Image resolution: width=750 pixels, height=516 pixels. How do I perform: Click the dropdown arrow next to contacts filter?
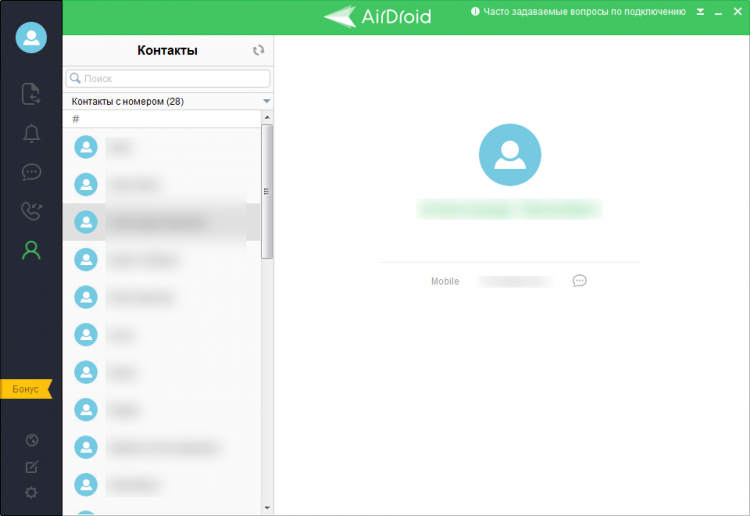[266, 101]
